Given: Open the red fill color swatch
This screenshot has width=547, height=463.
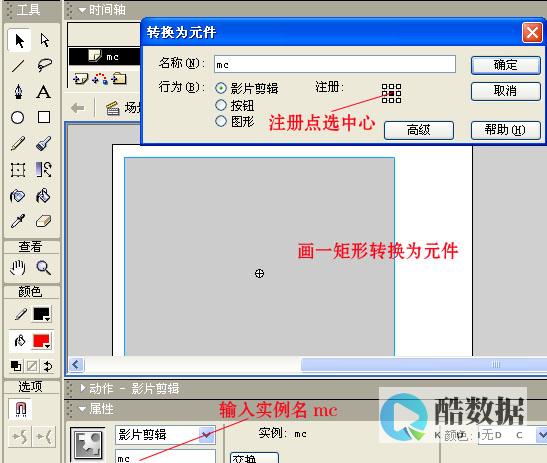Looking at the screenshot, I should 42,341.
